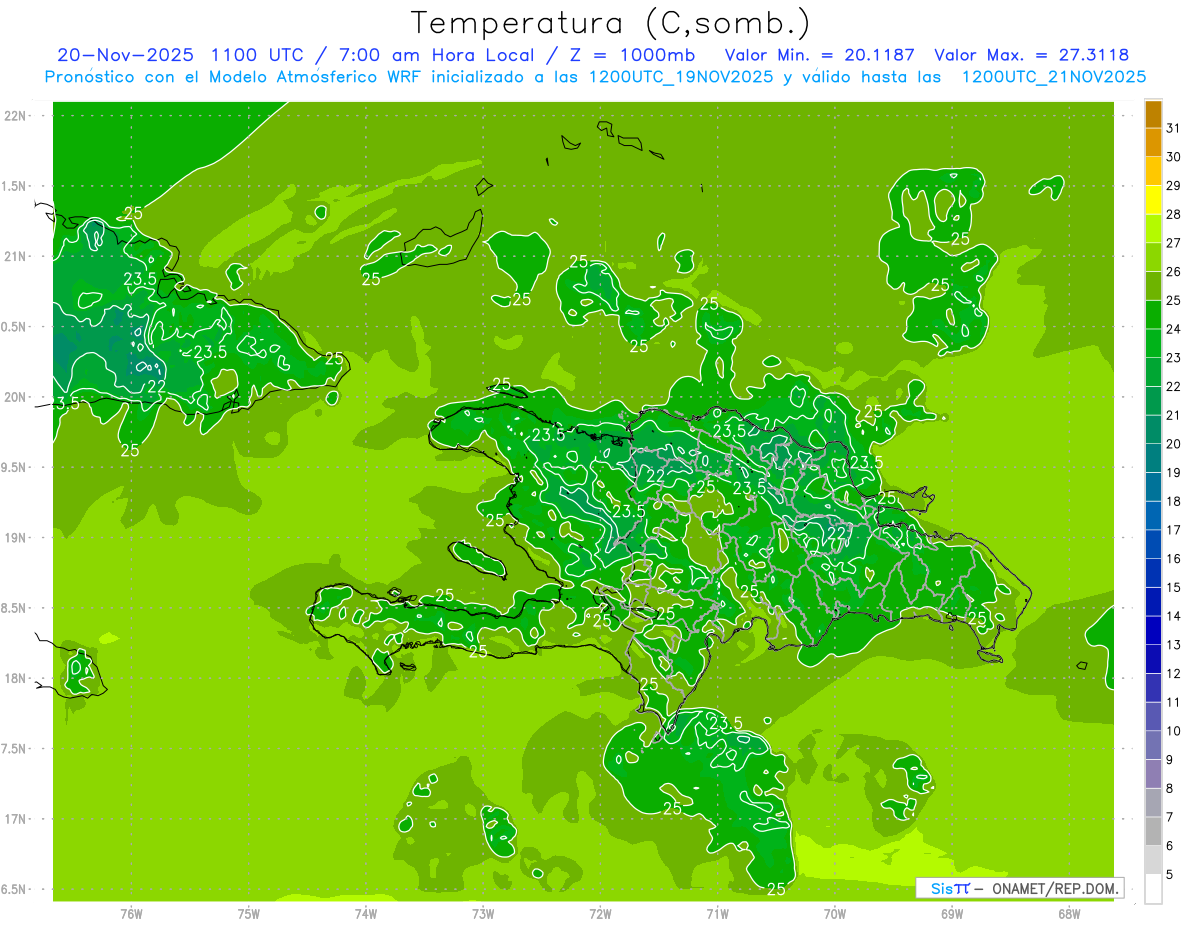Image resolution: width=1200 pixels, height=927 pixels.
Task: Click the "76W" longitude axis label
Action: tap(131, 914)
